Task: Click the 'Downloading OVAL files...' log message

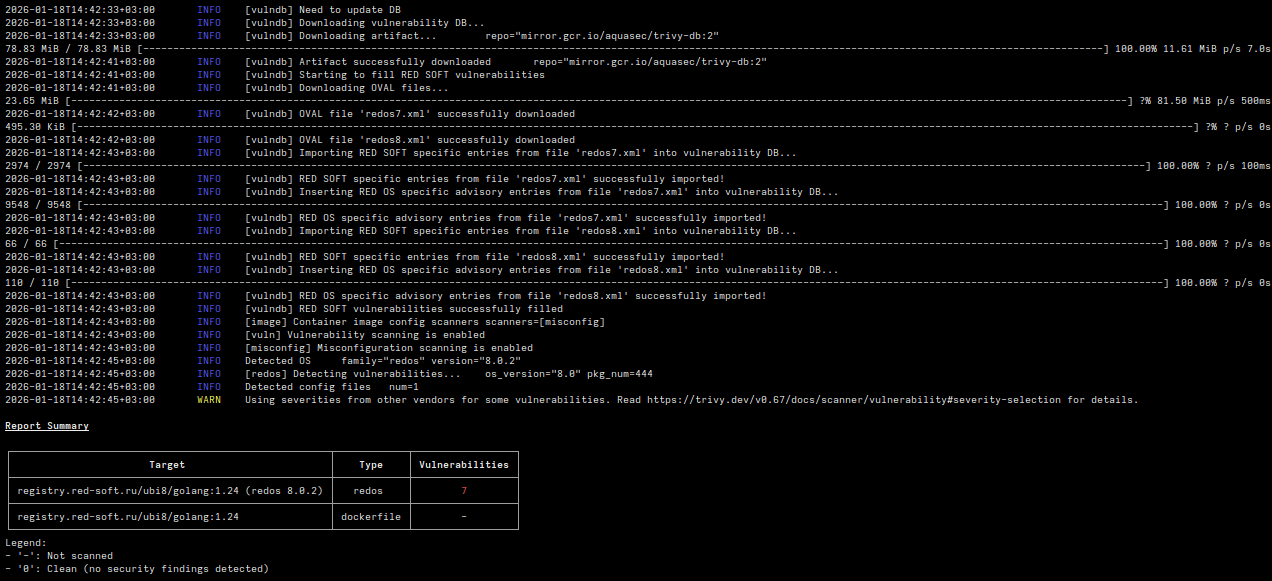Action: (373, 88)
